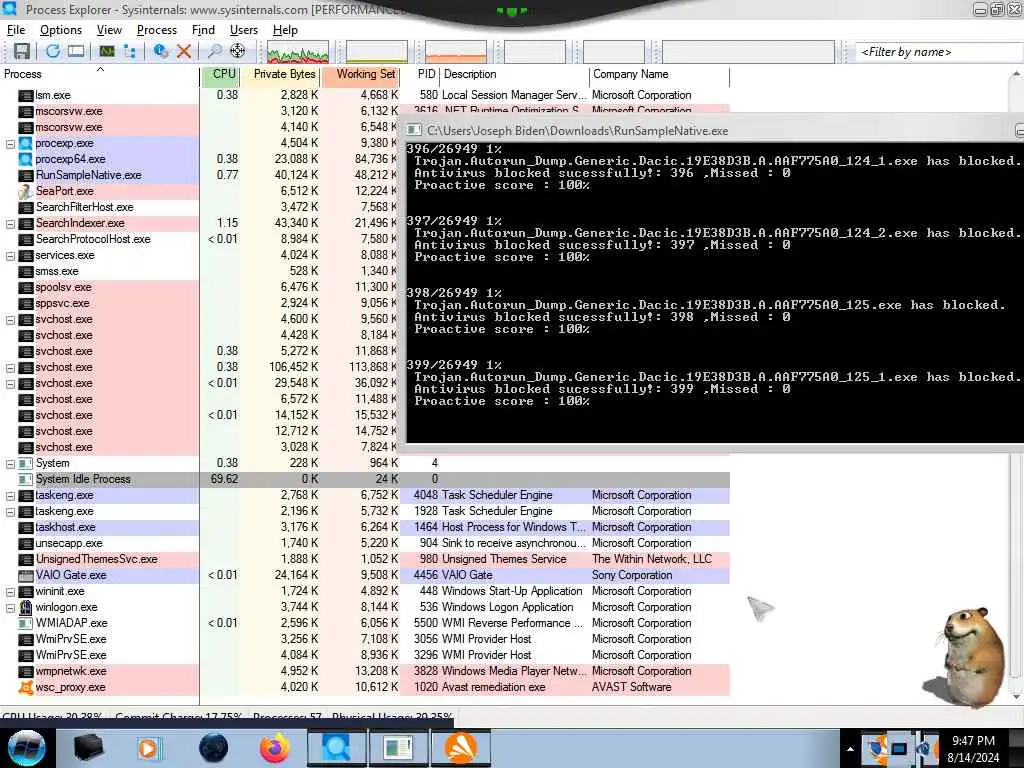Sort by the PID column header
The image size is (1024, 768).
point(421,74)
